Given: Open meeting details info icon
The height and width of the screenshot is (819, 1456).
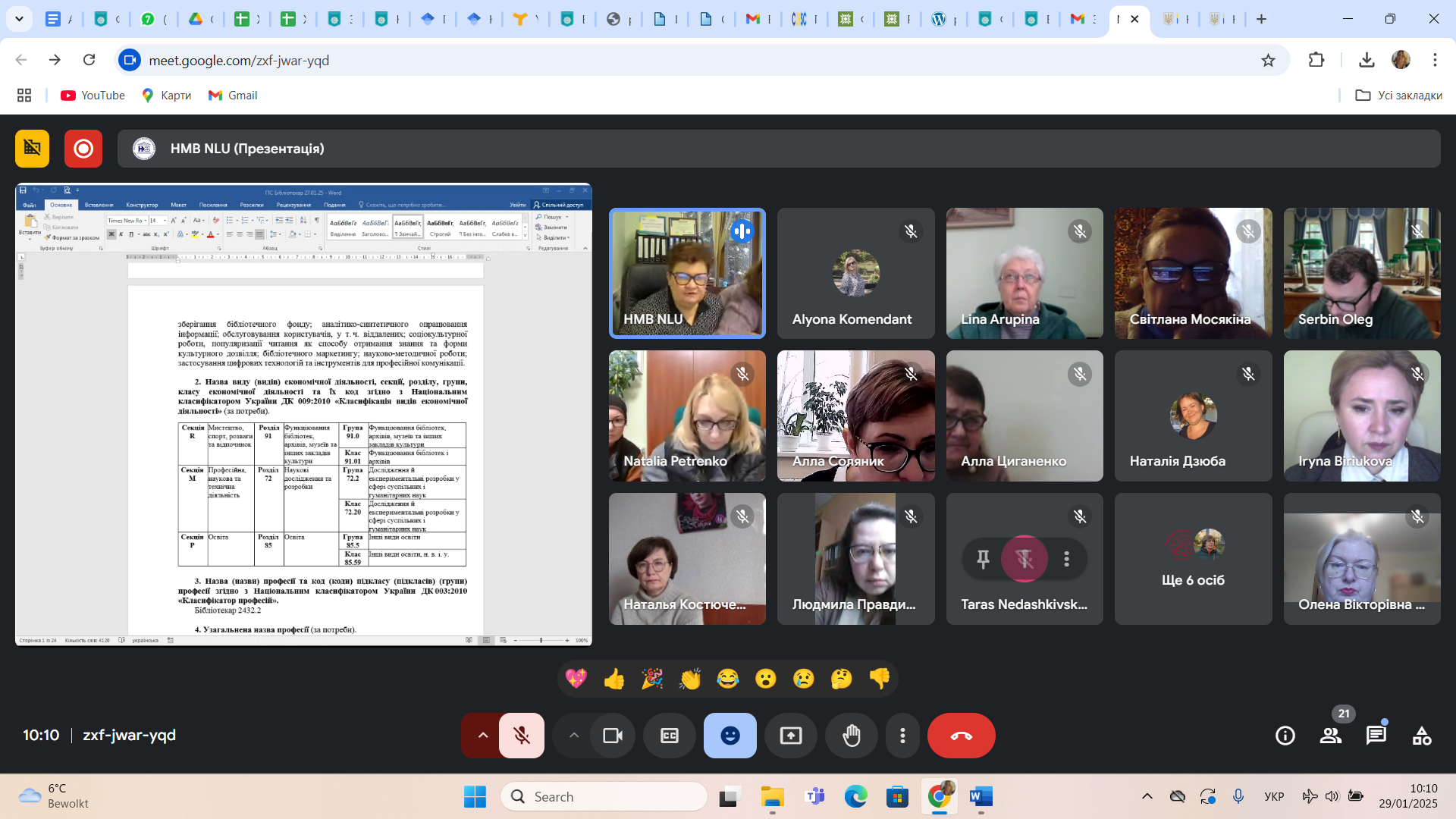Looking at the screenshot, I should (x=1285, y=736).
